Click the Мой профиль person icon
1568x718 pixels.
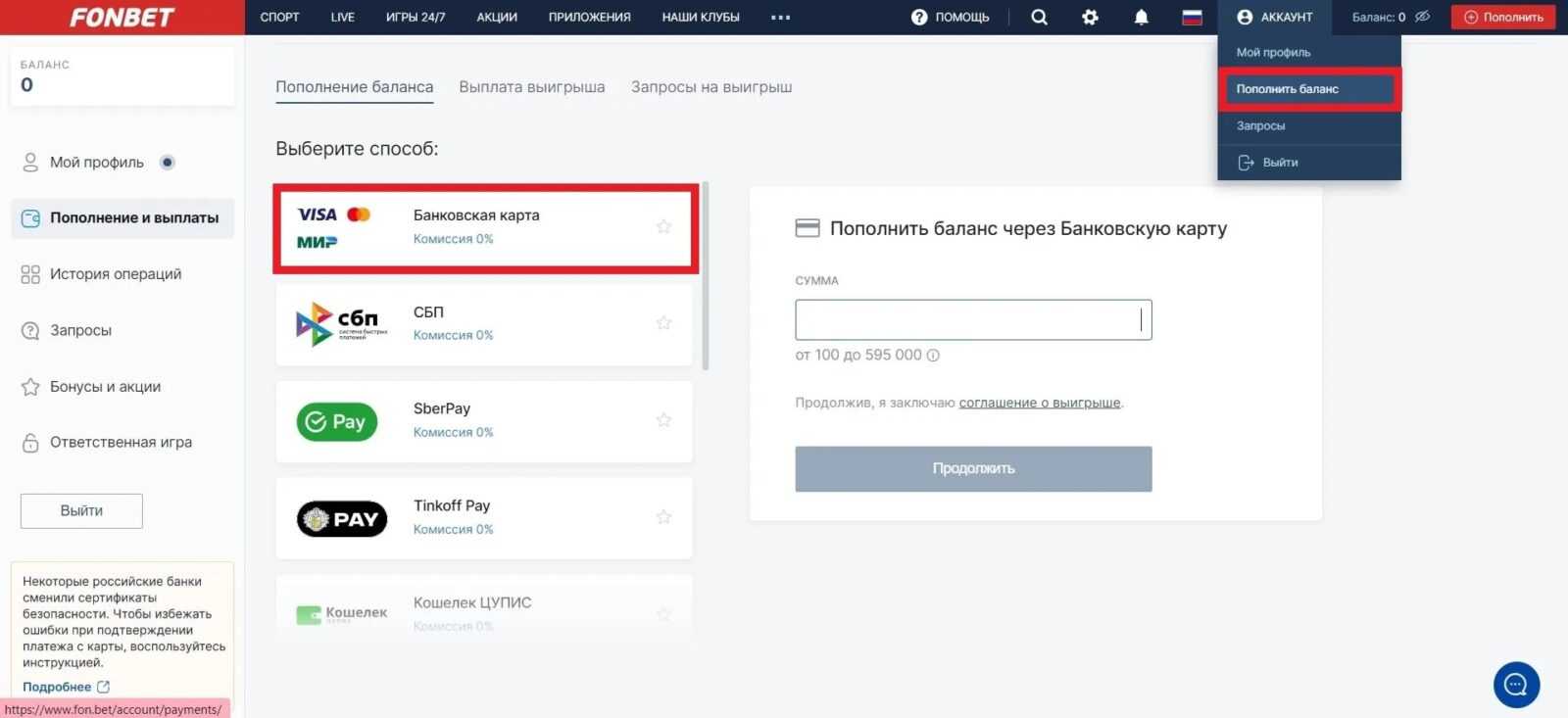(30, 163)
